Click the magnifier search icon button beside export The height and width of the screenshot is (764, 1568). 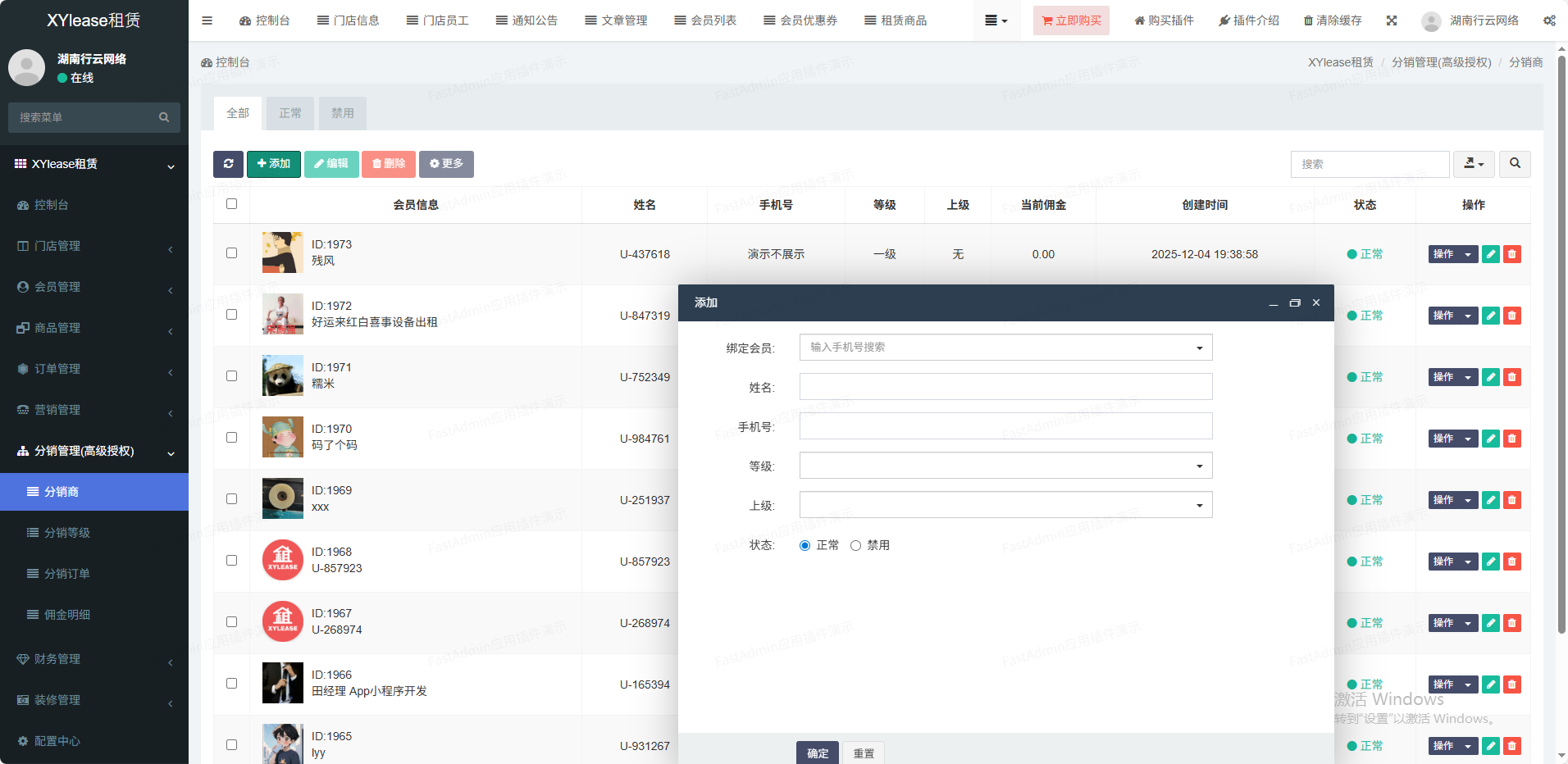click(1514, 164)
